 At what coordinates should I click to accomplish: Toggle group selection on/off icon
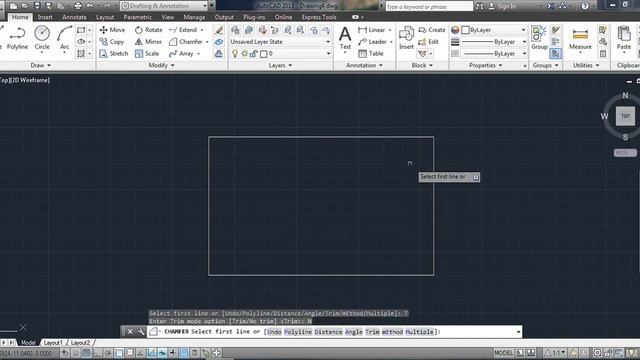click(555, 53)
